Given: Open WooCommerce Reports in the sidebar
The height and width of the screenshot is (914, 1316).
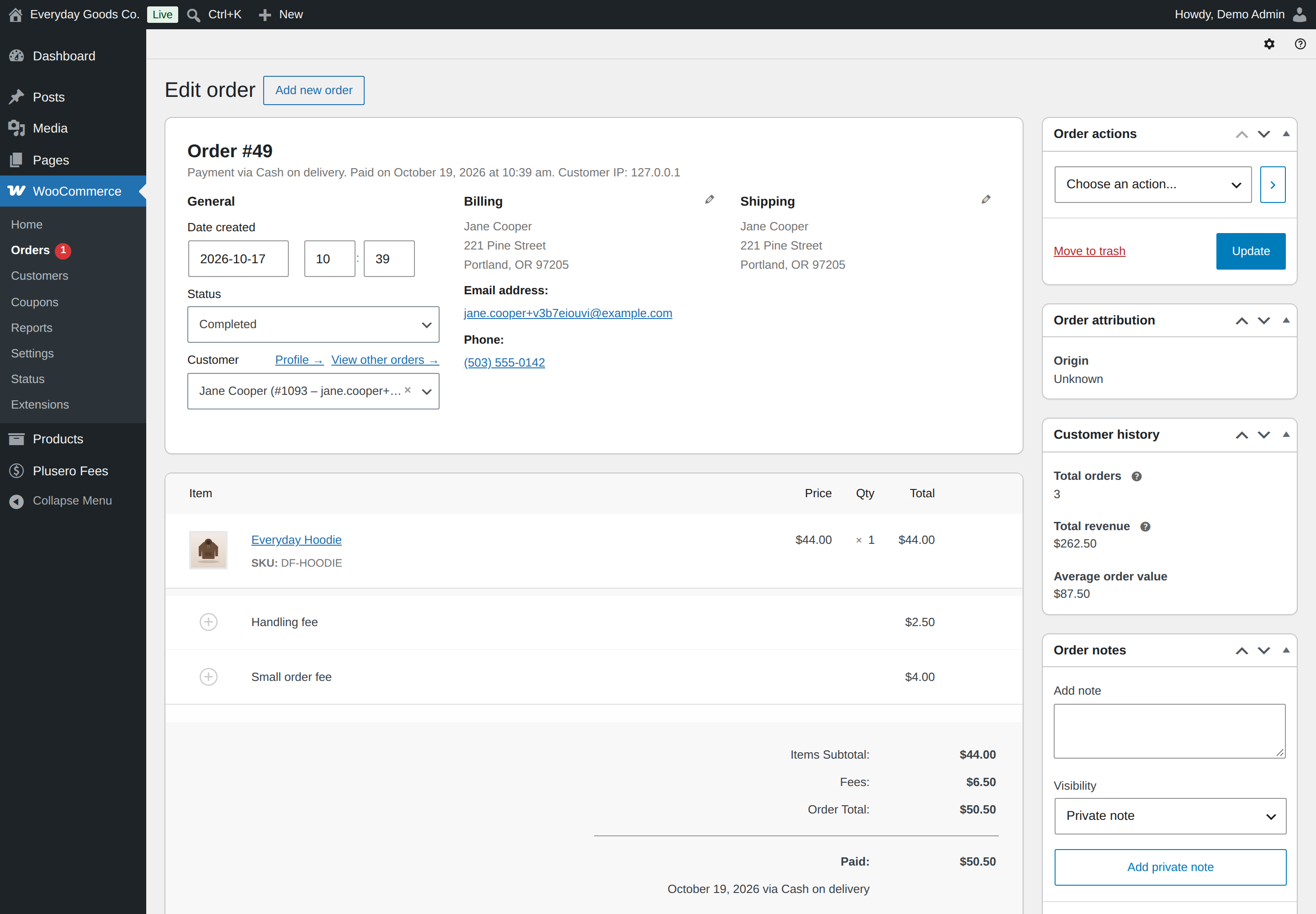Looking at the screenshot, I should pyautogui.click(x=32, y=328).
